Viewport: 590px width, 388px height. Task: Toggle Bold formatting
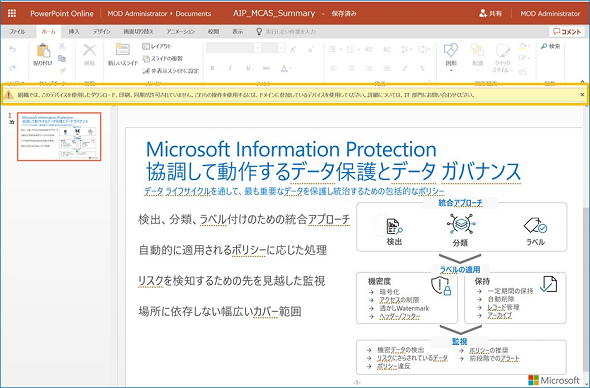[x=212, y=68]
